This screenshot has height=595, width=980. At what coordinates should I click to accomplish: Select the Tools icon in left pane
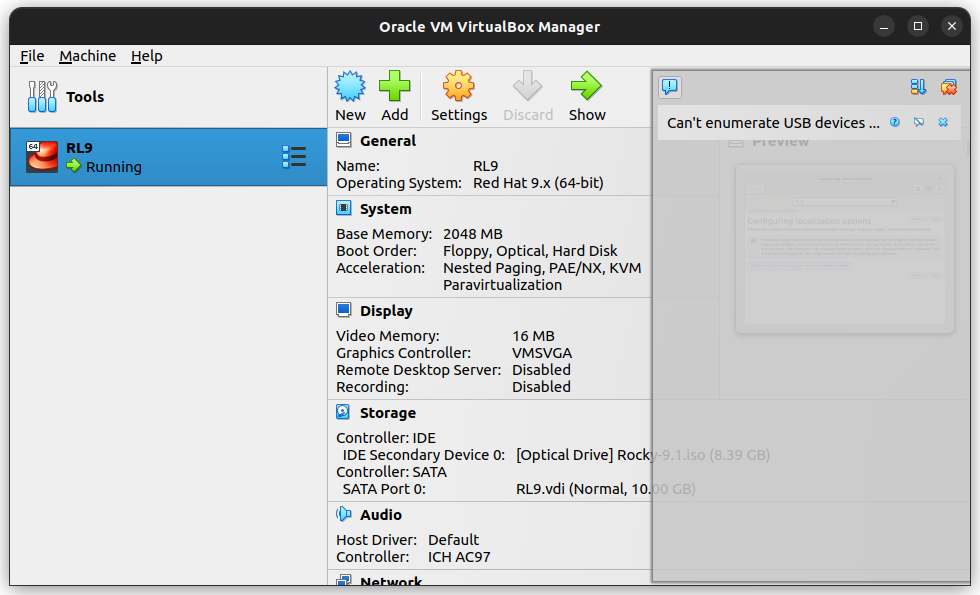42,97
